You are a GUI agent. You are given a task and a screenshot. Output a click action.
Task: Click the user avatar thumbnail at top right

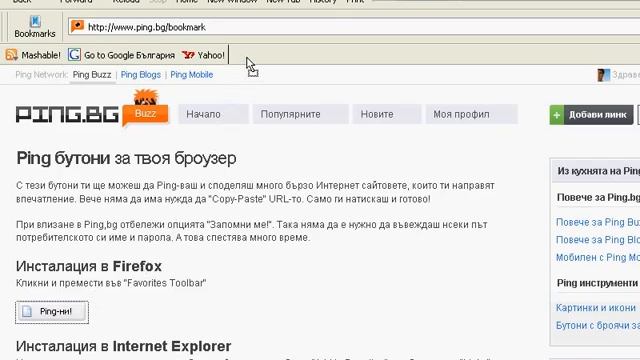tap(604, 75)
